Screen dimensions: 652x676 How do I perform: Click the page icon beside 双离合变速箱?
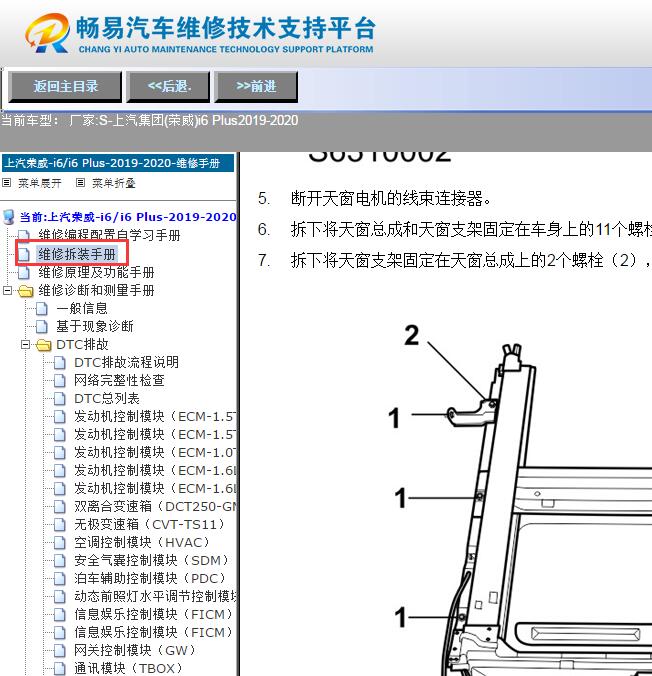click(60, 507)
